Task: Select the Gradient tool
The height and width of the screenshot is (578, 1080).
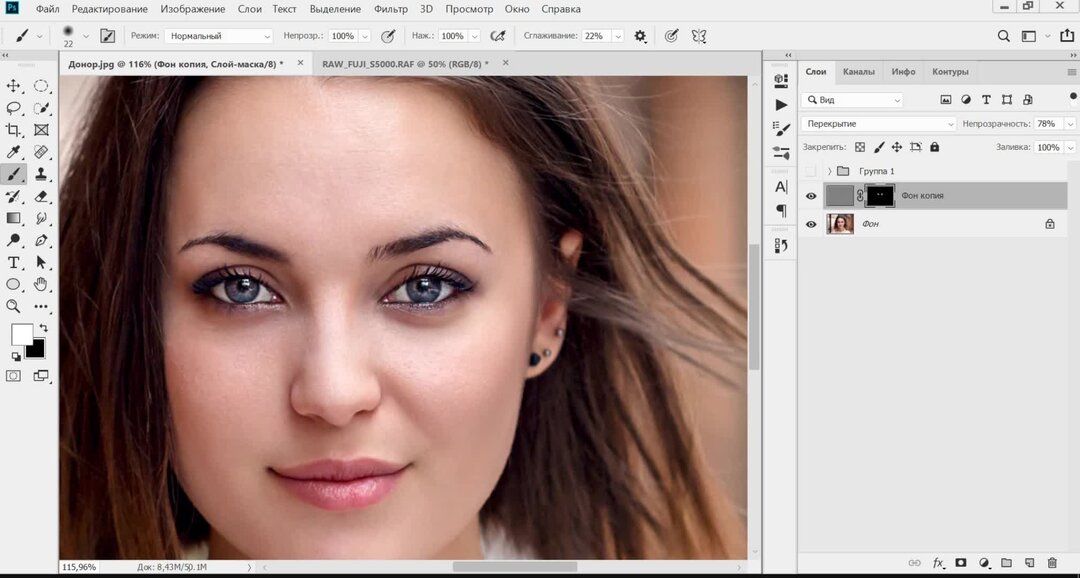Action: pos(13,218)
